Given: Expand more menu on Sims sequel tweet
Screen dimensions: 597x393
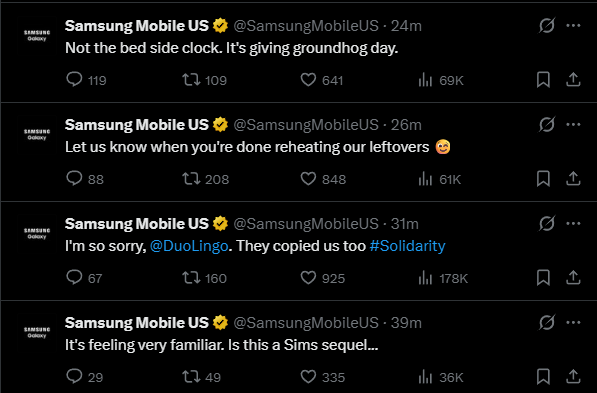Looking at the screenshot, I should 573,323.
